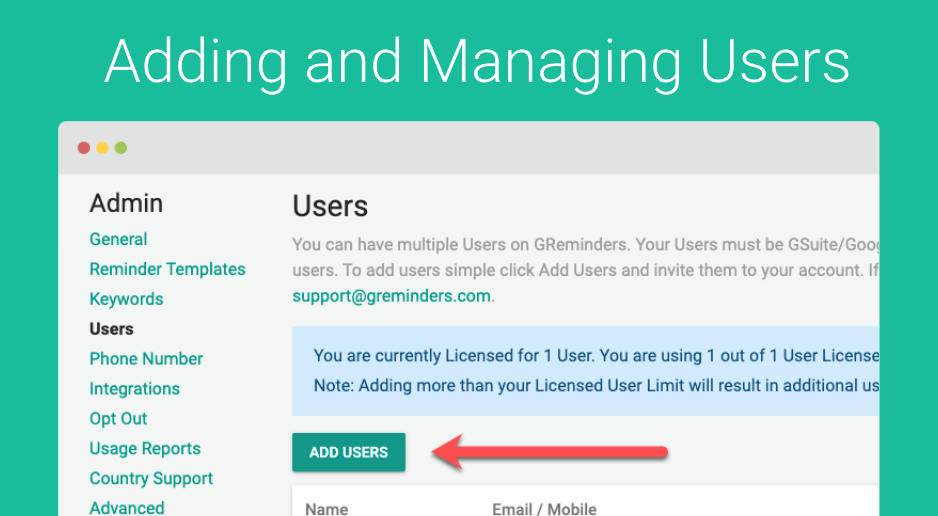This screenshot has width=938, height=516.
Task: Click the green maximize window dot
Action: click(121, 148)
